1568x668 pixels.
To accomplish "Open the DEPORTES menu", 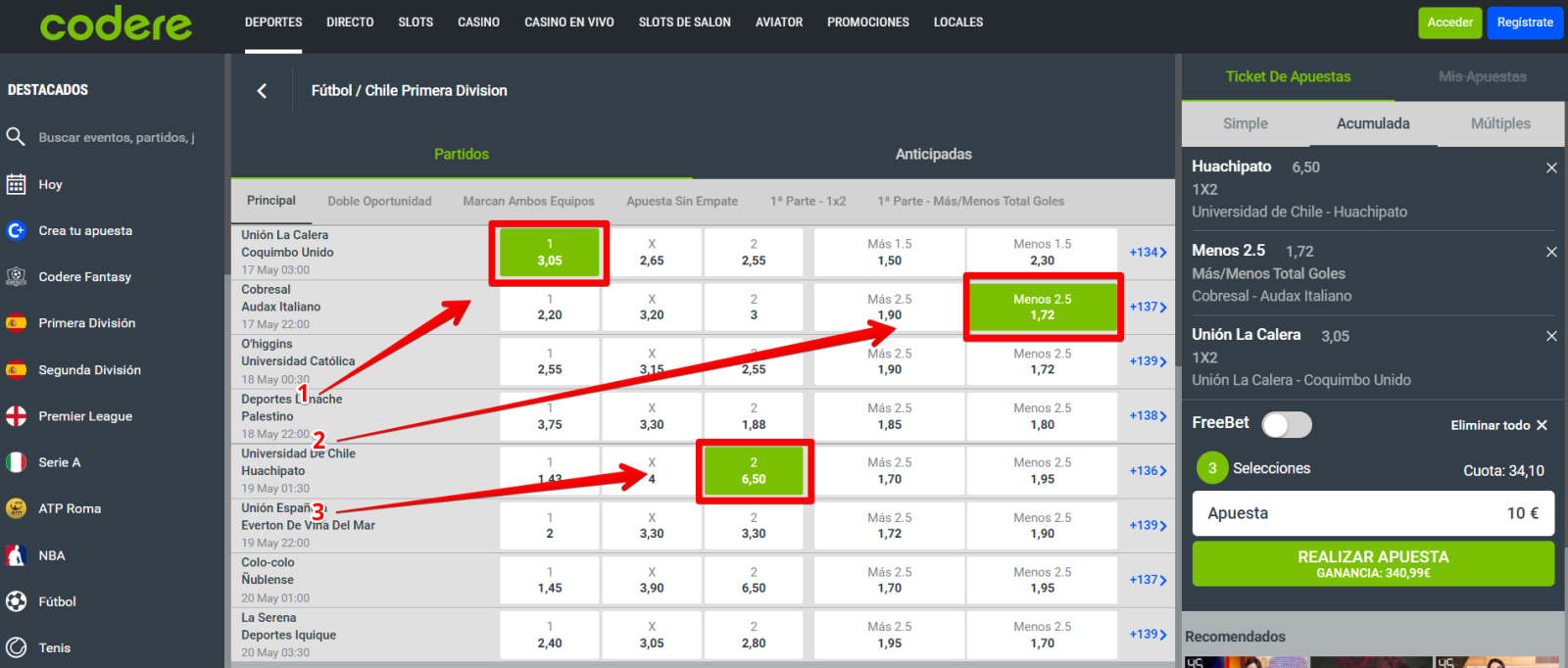I will pos(273,22).
